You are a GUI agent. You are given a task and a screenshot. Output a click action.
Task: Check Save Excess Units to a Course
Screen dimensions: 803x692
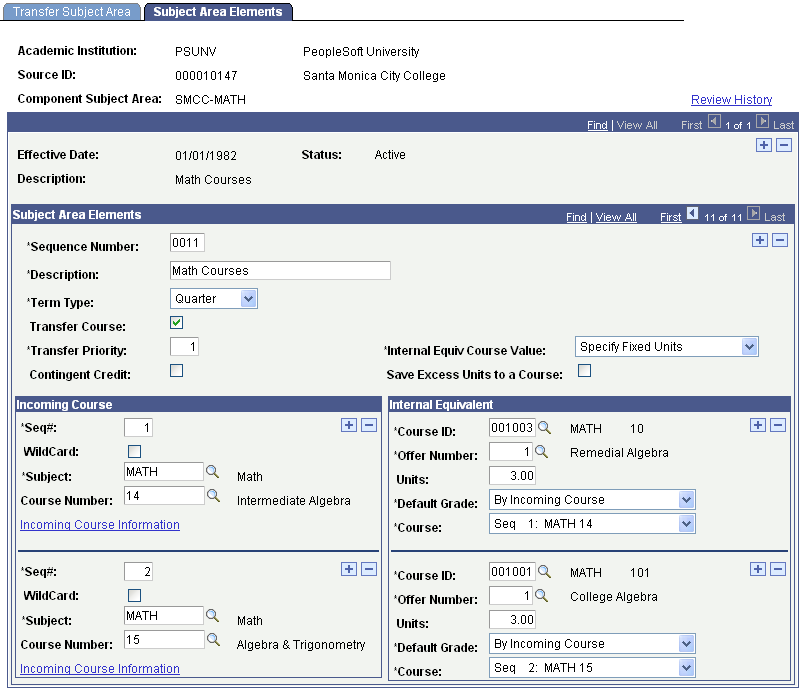click(x=584, y=371)
